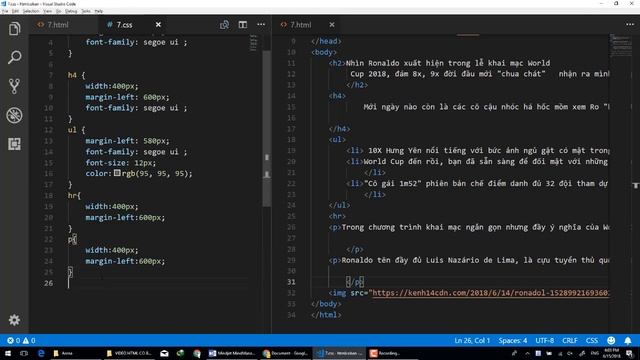Click the Task View taskbar icon

[24, 353]
